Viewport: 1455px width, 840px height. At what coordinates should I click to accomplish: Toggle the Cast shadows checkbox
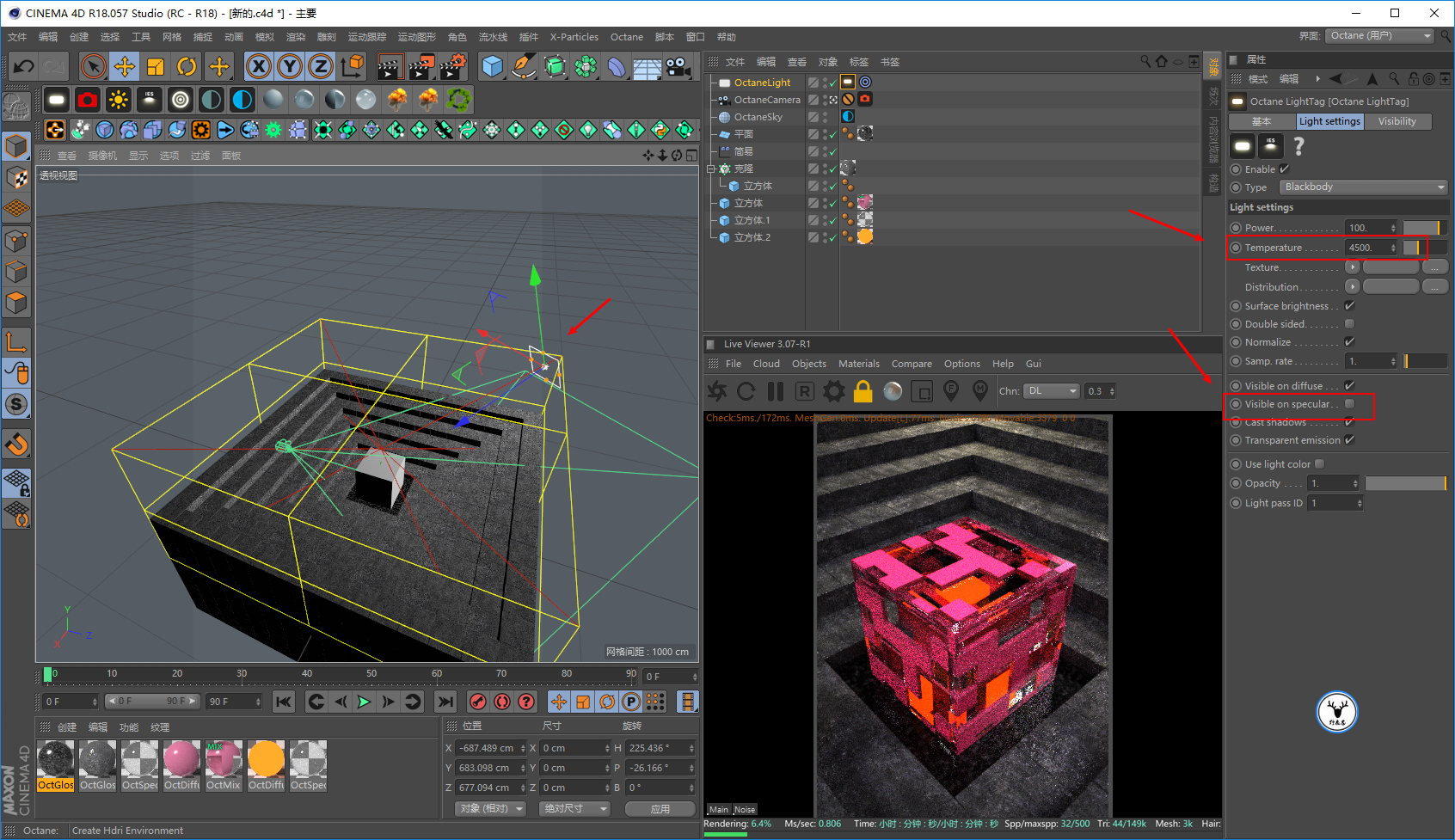[1349, 421]
